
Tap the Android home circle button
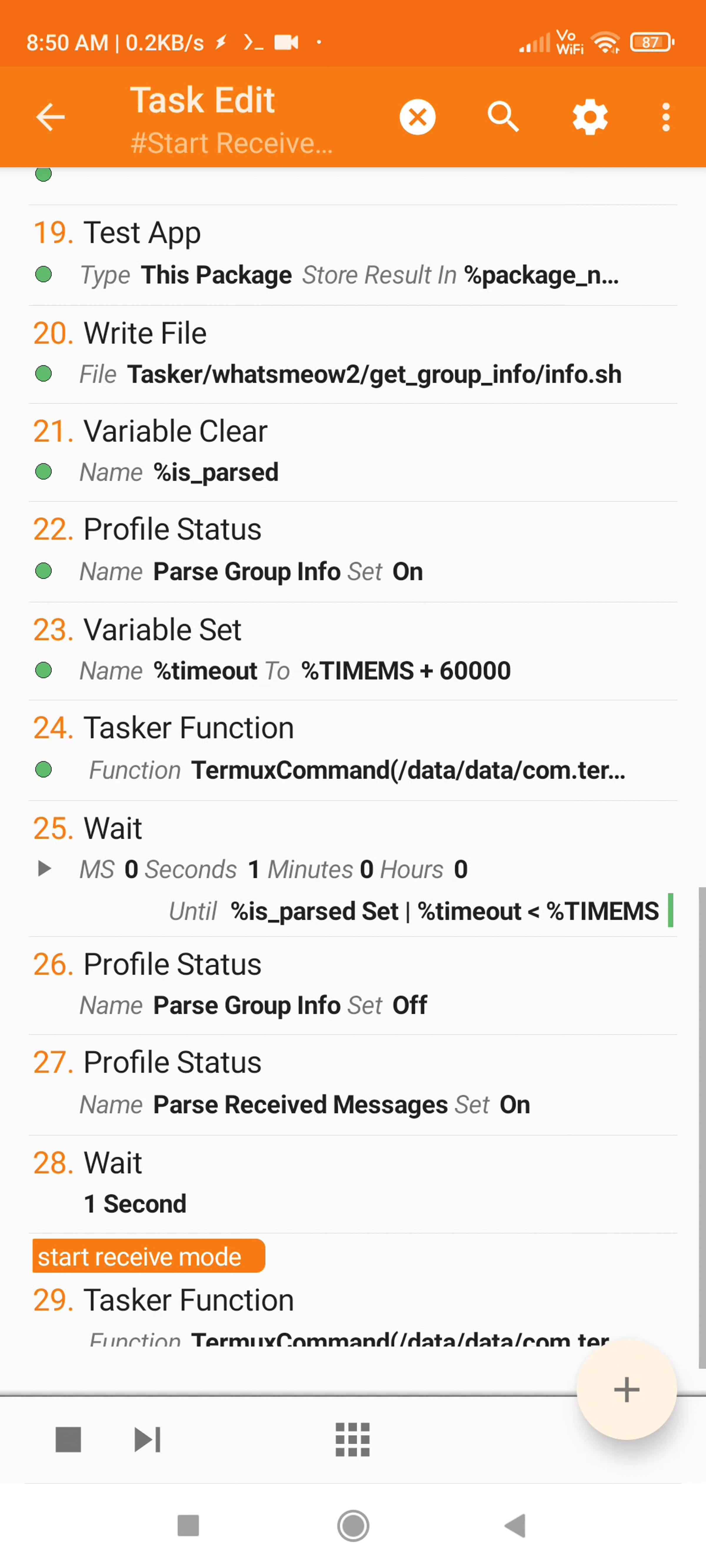(x=353, y=1526)
